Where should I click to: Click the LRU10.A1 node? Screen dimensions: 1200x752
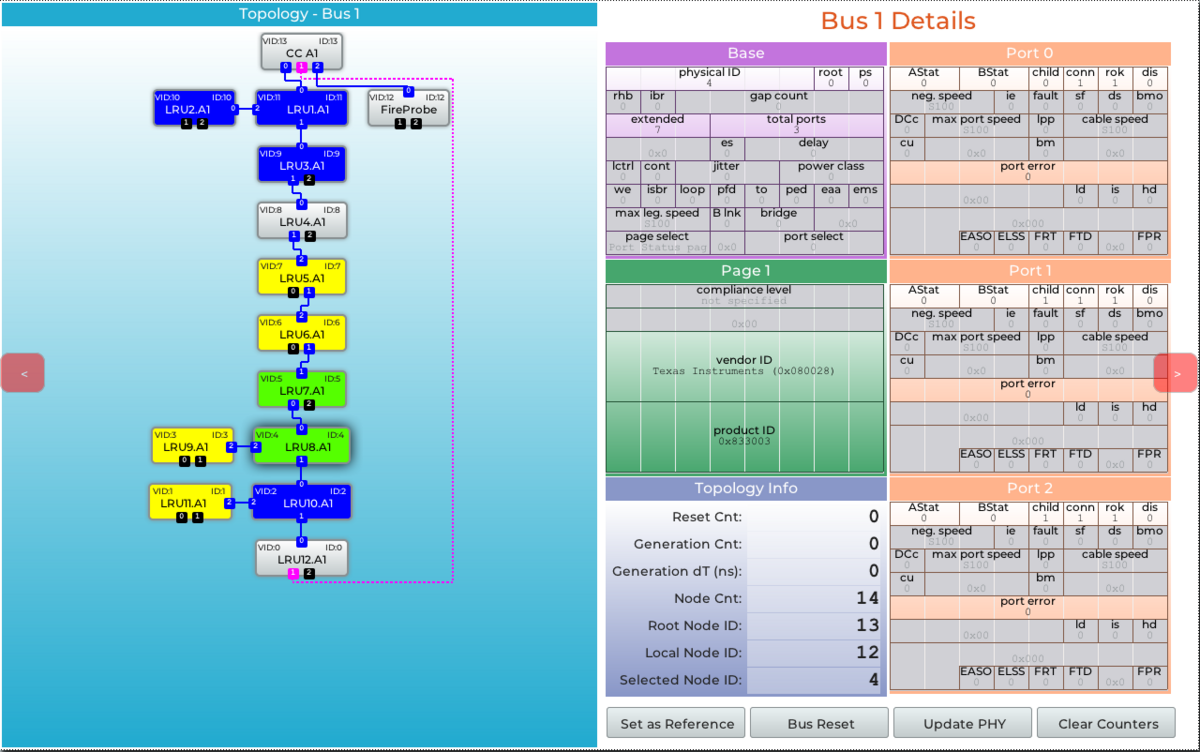(302, 502)
